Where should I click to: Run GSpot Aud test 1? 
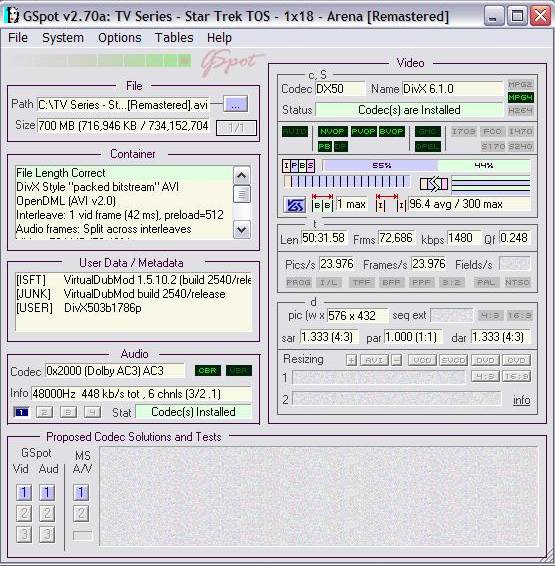coord(47,493)
